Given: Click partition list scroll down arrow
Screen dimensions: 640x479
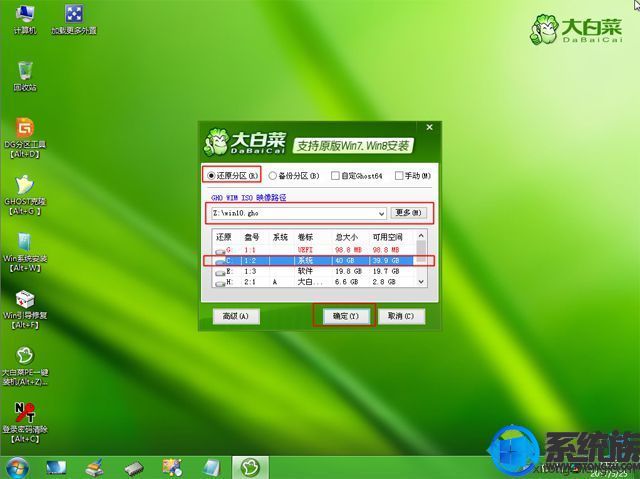Looking at the screenshot, I should click(421, 282).
